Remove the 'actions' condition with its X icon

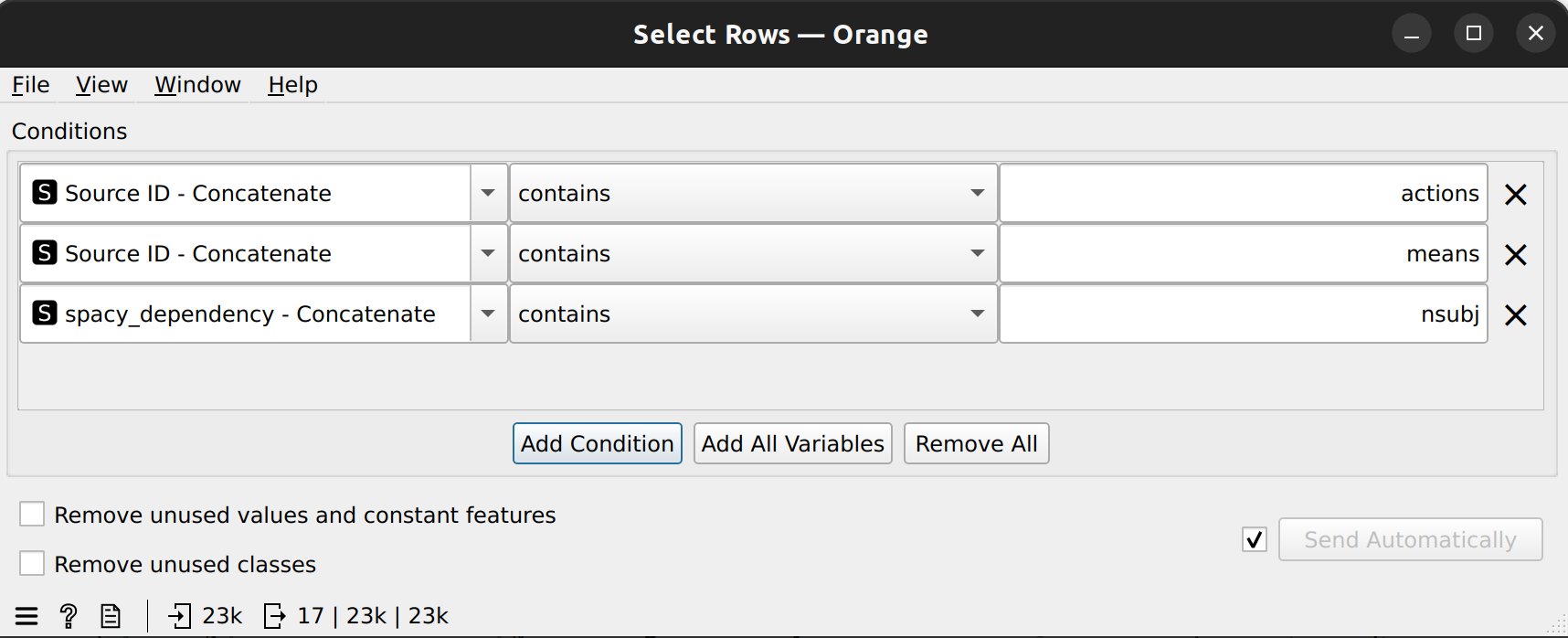click(1515, 194)
